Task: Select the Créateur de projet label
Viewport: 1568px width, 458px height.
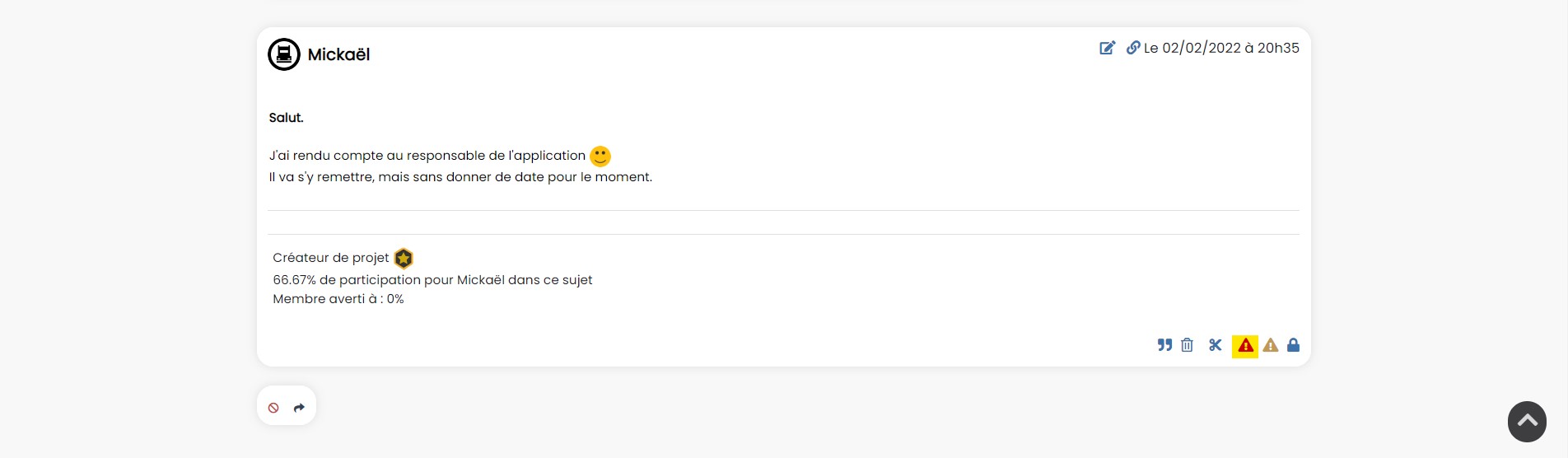Action: click(331, 258)
